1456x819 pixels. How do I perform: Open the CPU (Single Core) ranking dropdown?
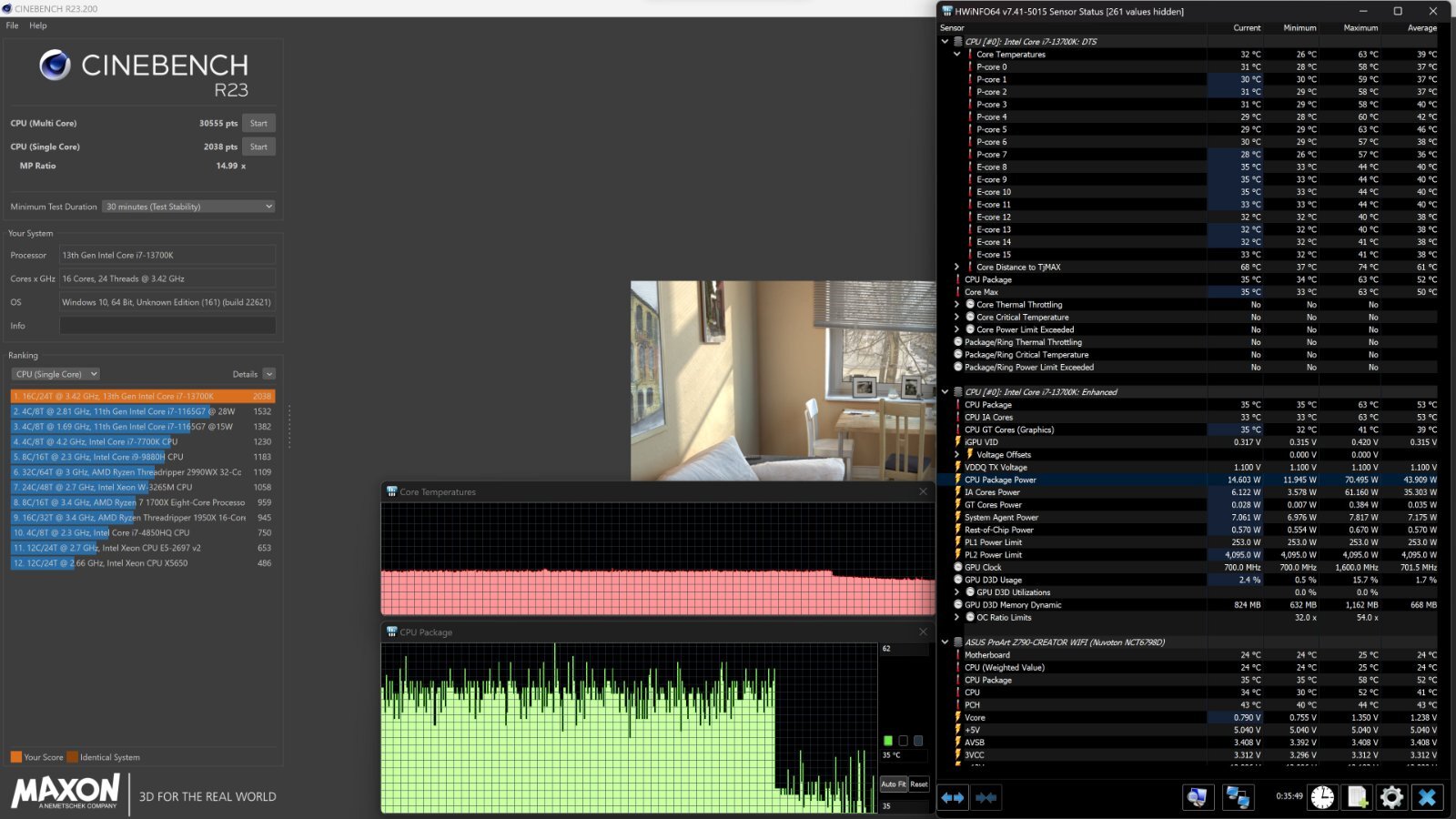(56, 374)
